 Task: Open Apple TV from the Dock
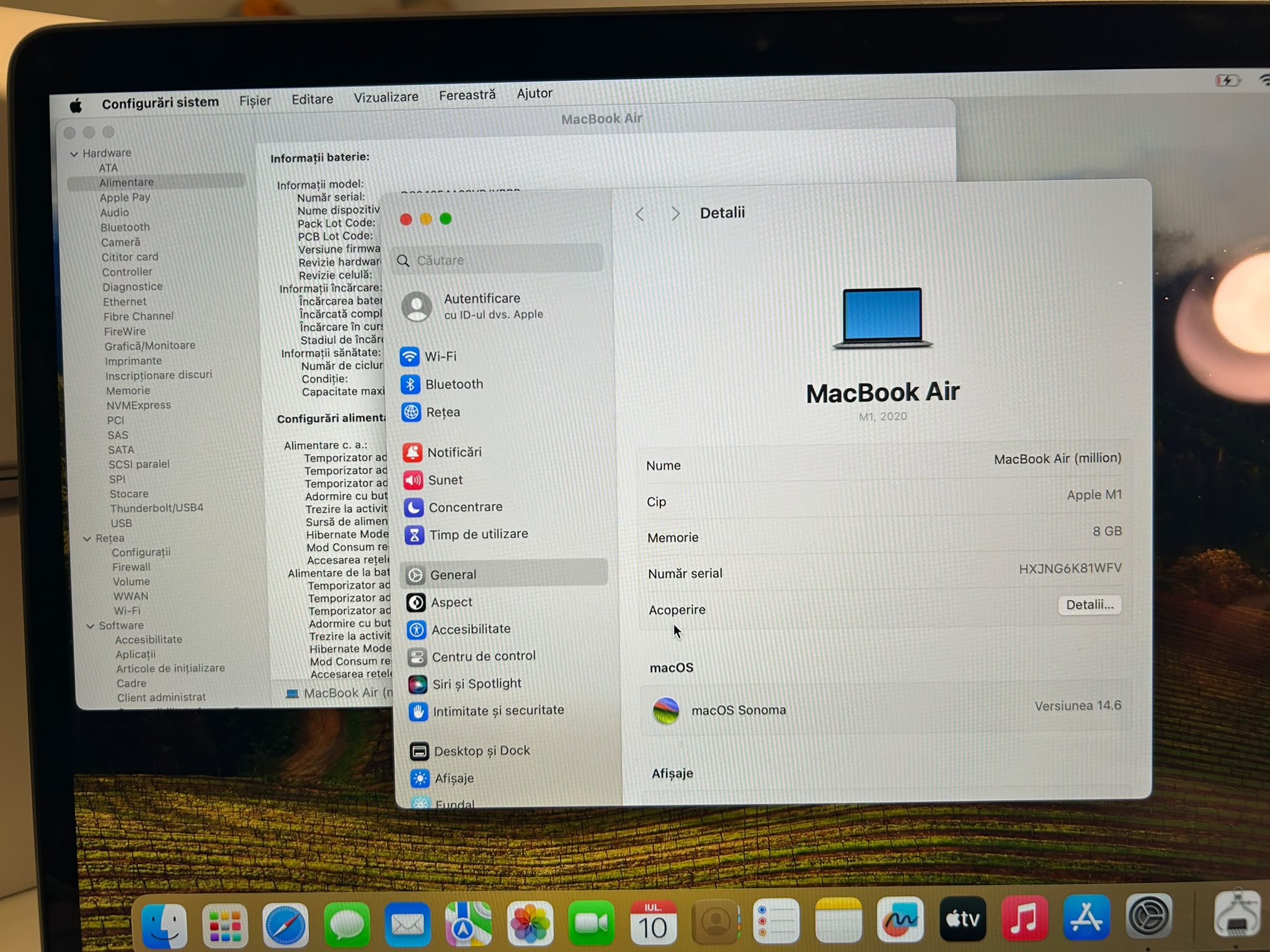tap(962, 919)
